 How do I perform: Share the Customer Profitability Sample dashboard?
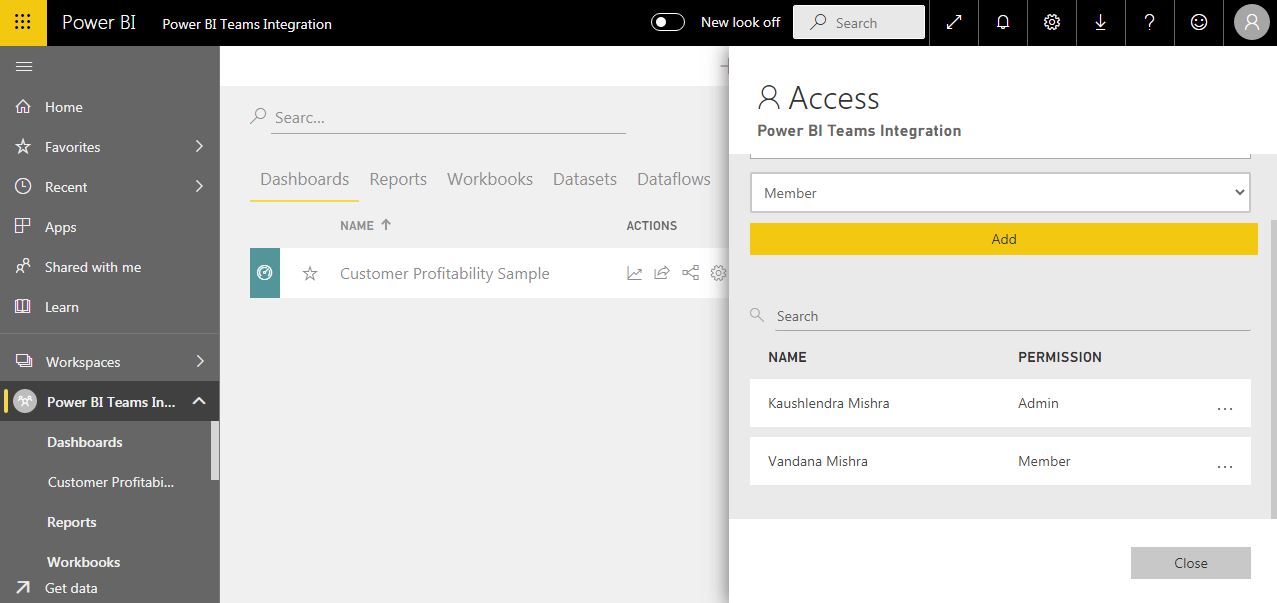point(661,273)
